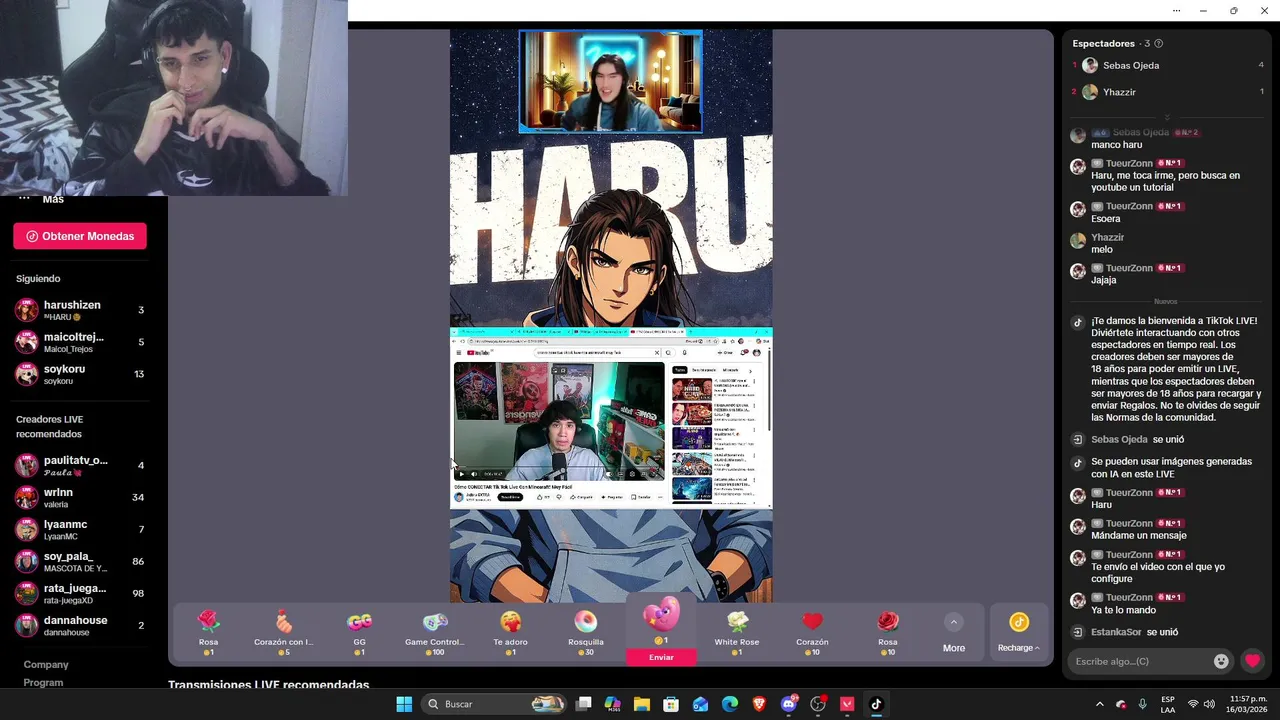View spectator Yhazzir in ranking
The width and height of the screenshot is (1280, 720).
pos(1167,92)
